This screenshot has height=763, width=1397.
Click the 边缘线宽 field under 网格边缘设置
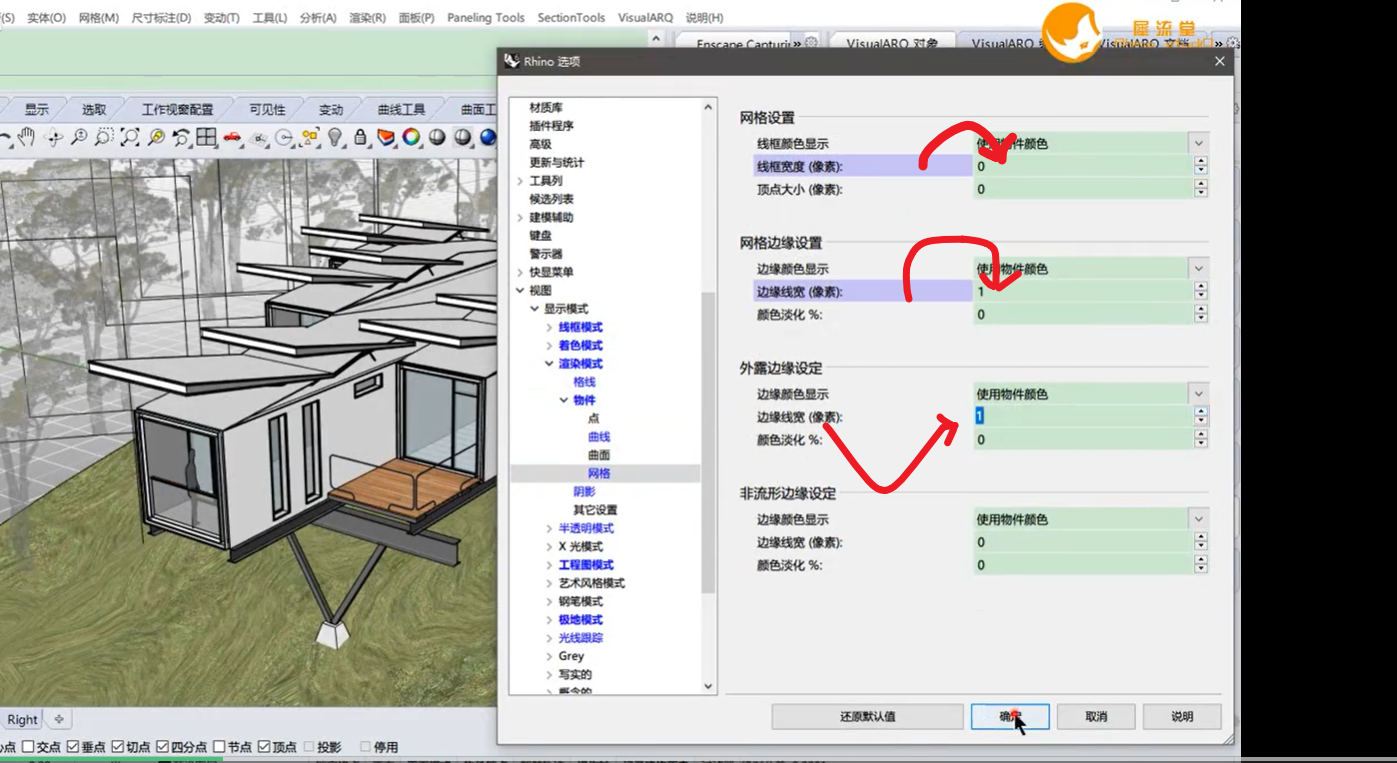(1084, 292)
